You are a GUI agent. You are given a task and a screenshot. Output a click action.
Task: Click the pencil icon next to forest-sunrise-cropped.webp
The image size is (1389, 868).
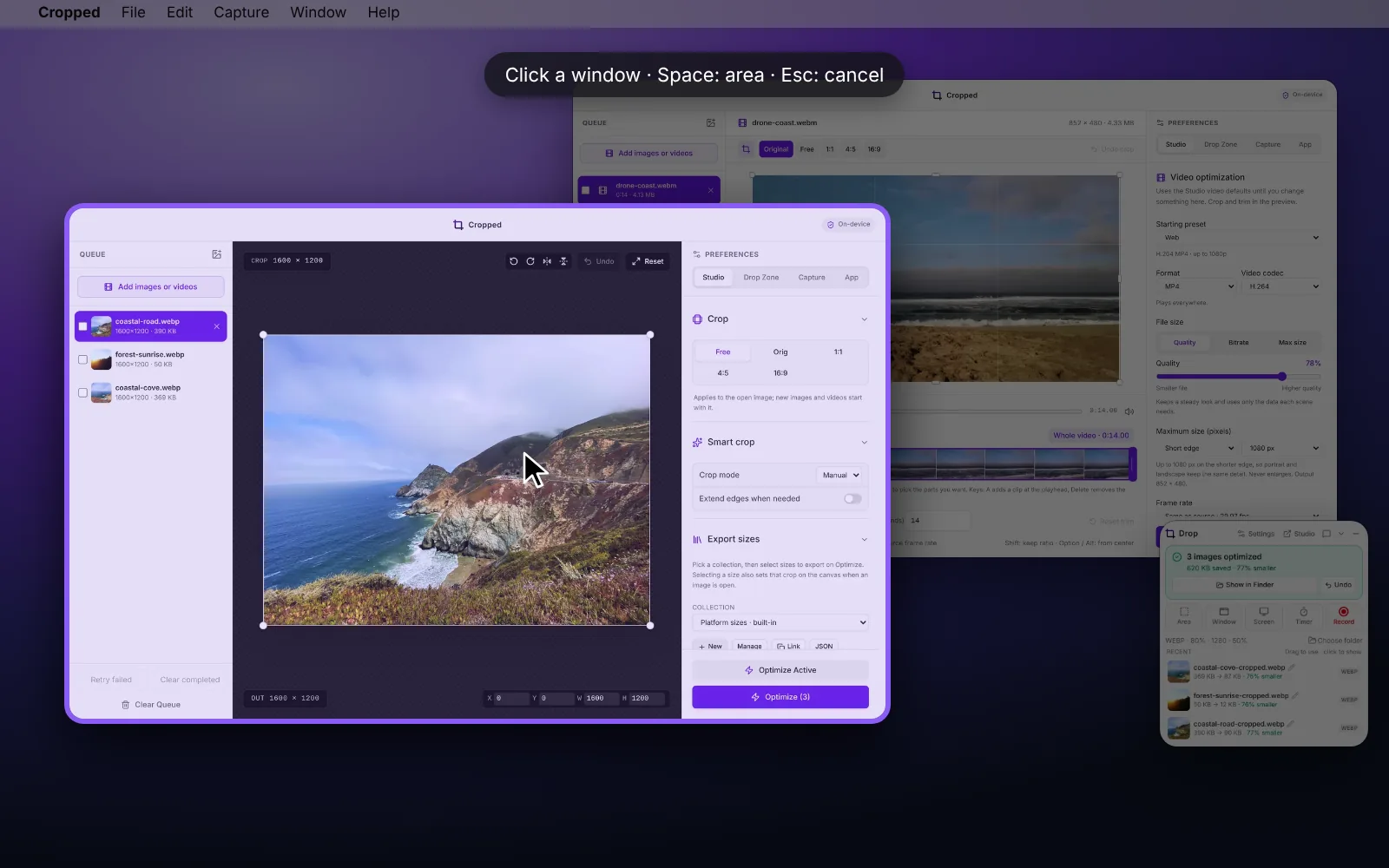pos(1295,695)
